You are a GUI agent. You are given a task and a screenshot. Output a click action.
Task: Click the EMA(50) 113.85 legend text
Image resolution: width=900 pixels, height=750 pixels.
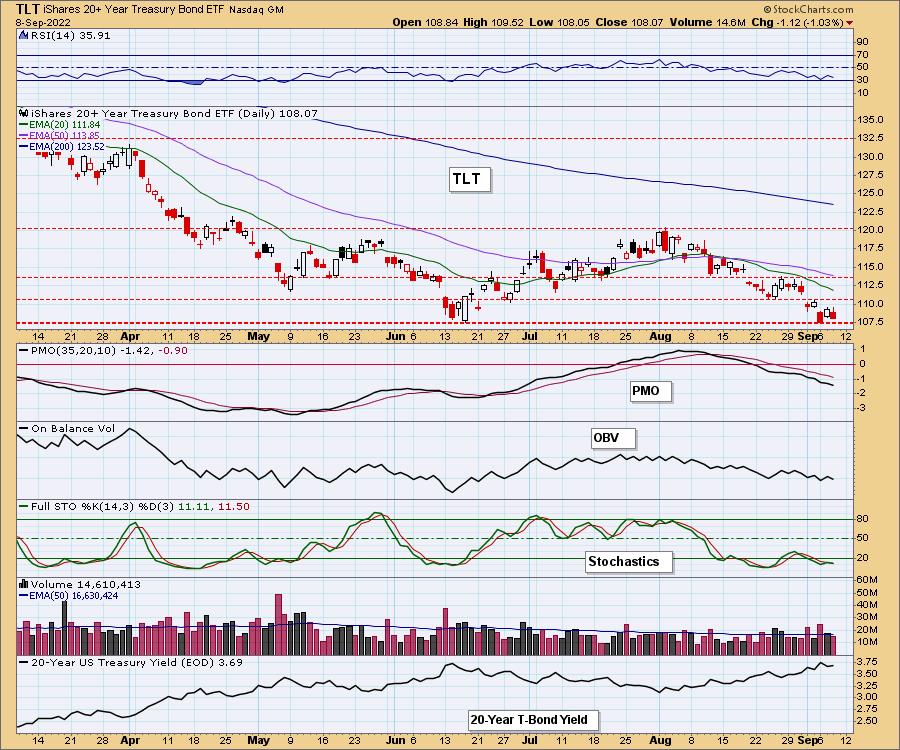[x=64, y=135]
